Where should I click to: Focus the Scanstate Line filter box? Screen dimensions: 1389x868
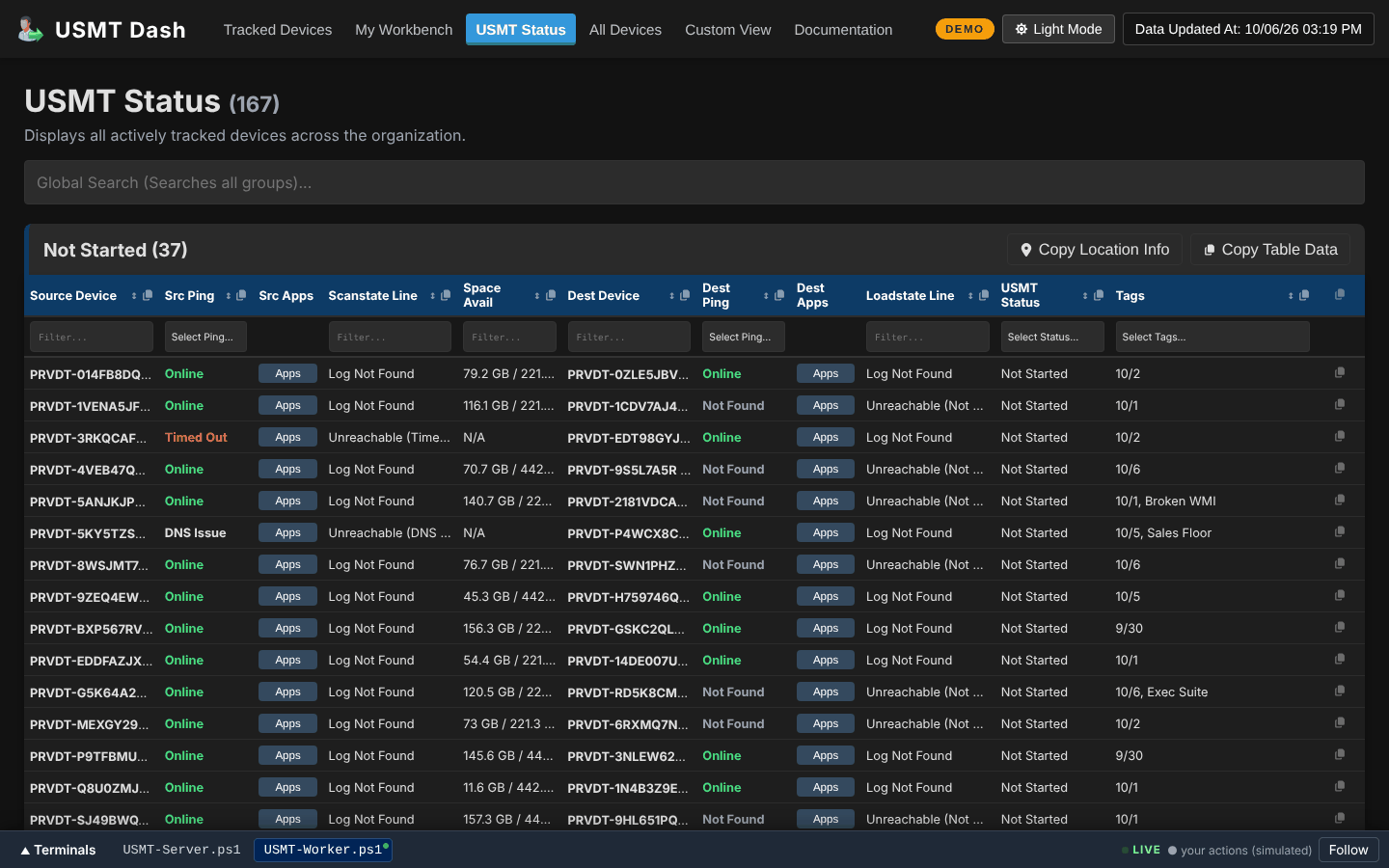coord(390,337)
